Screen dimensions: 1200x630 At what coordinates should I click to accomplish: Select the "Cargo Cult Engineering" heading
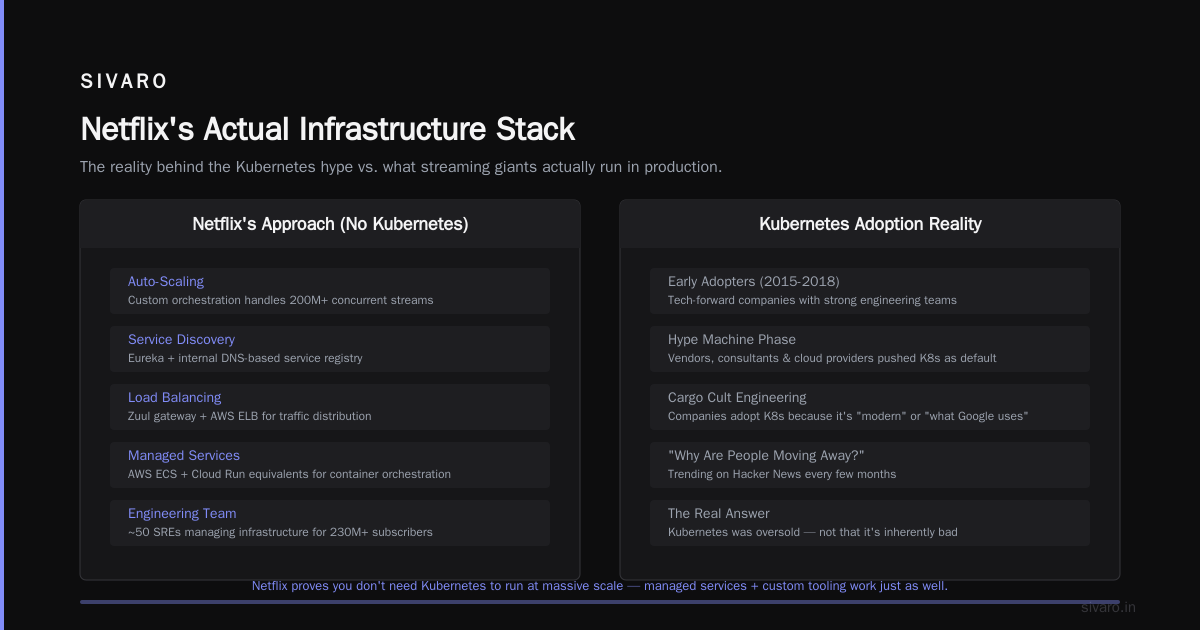point(737,398)
